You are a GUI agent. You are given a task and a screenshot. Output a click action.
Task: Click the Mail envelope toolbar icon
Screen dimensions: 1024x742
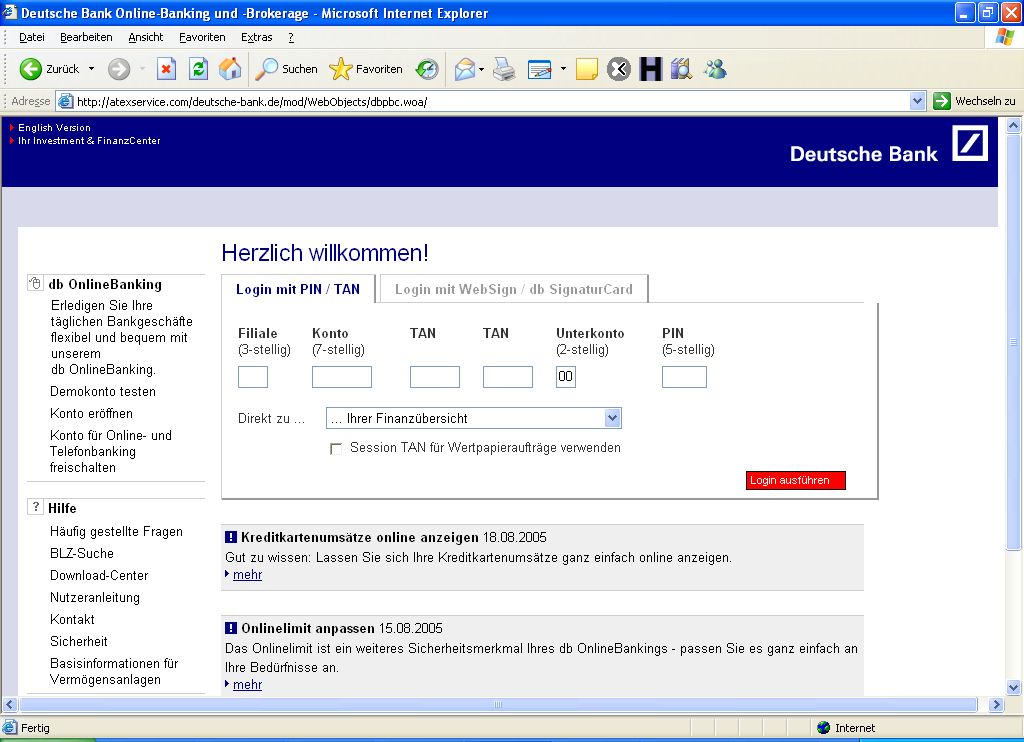pyautogui.click(x=464, y=69)
